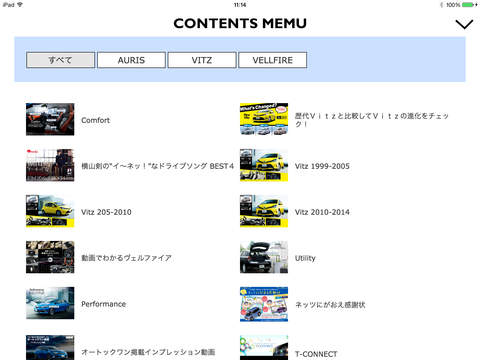480x360 pixels.
Task: Open the Vitz 1999-2005 thumbnail
Action: pyautogui.click(x=264, y=165)
